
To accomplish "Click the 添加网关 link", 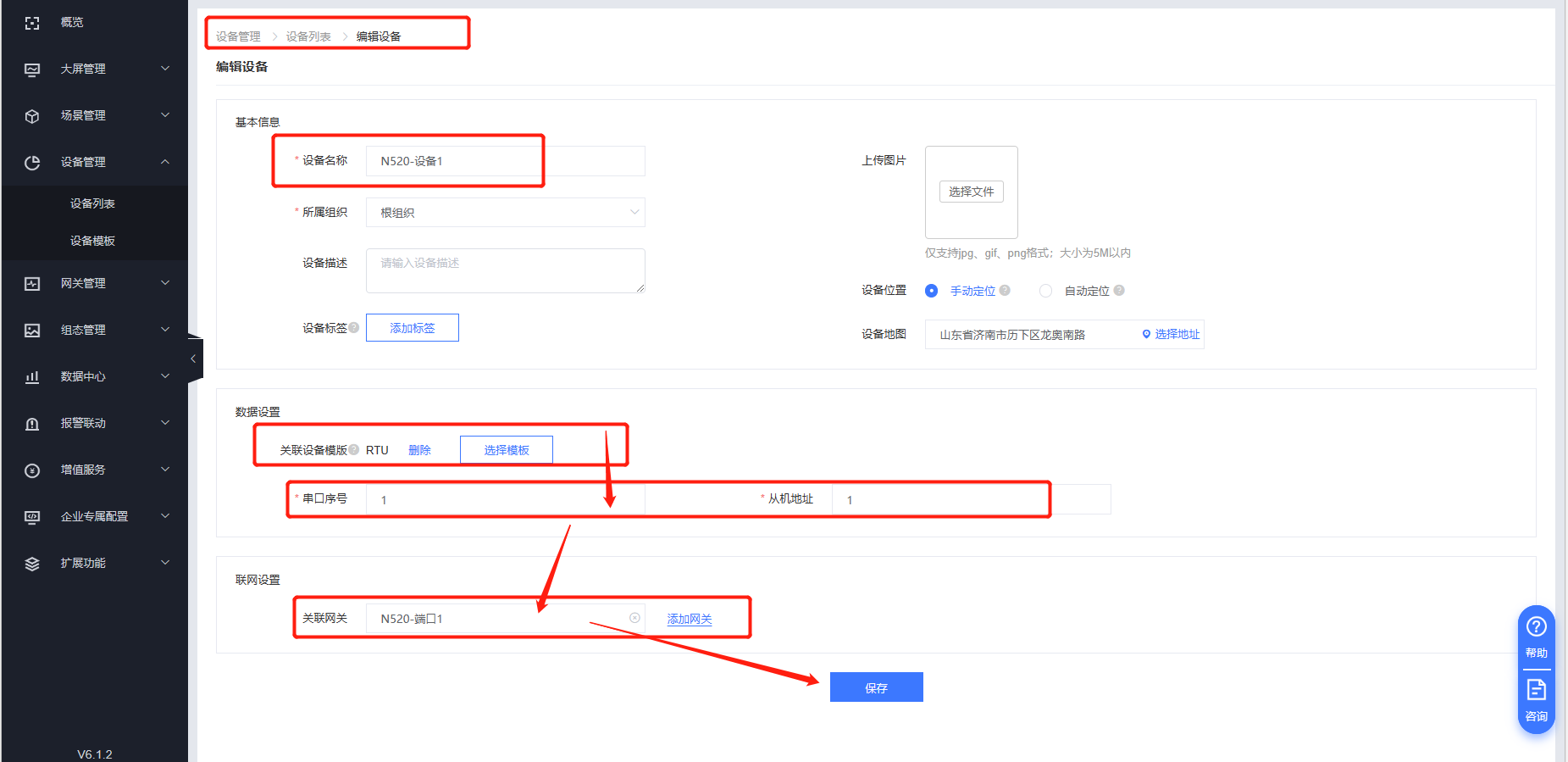I will [x=689, y=620].
